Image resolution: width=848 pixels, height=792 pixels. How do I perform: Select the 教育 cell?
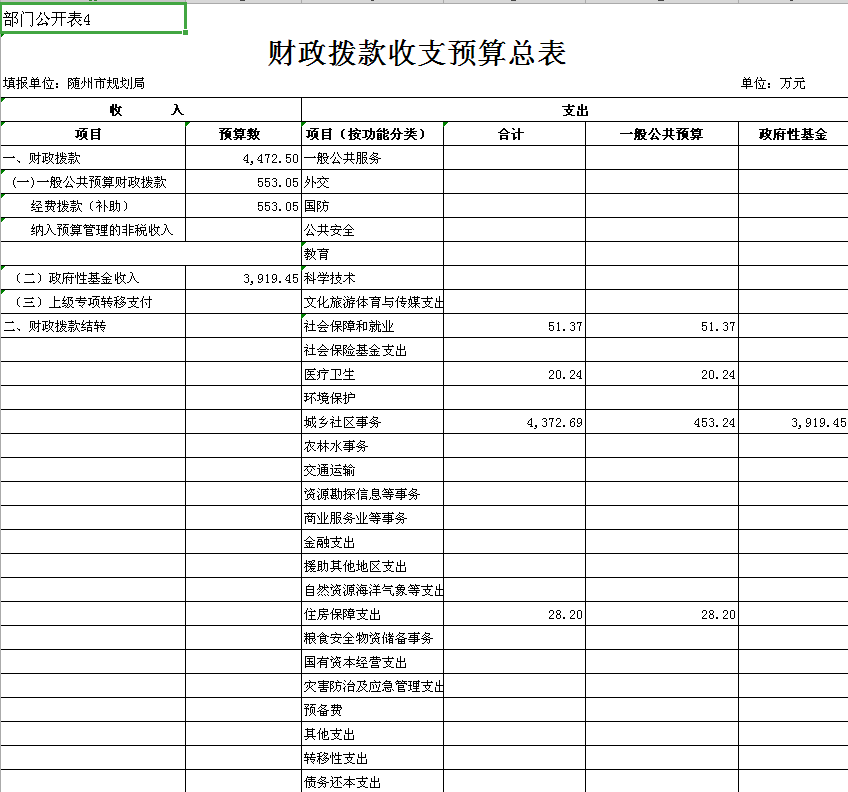(x=373, y=254)
